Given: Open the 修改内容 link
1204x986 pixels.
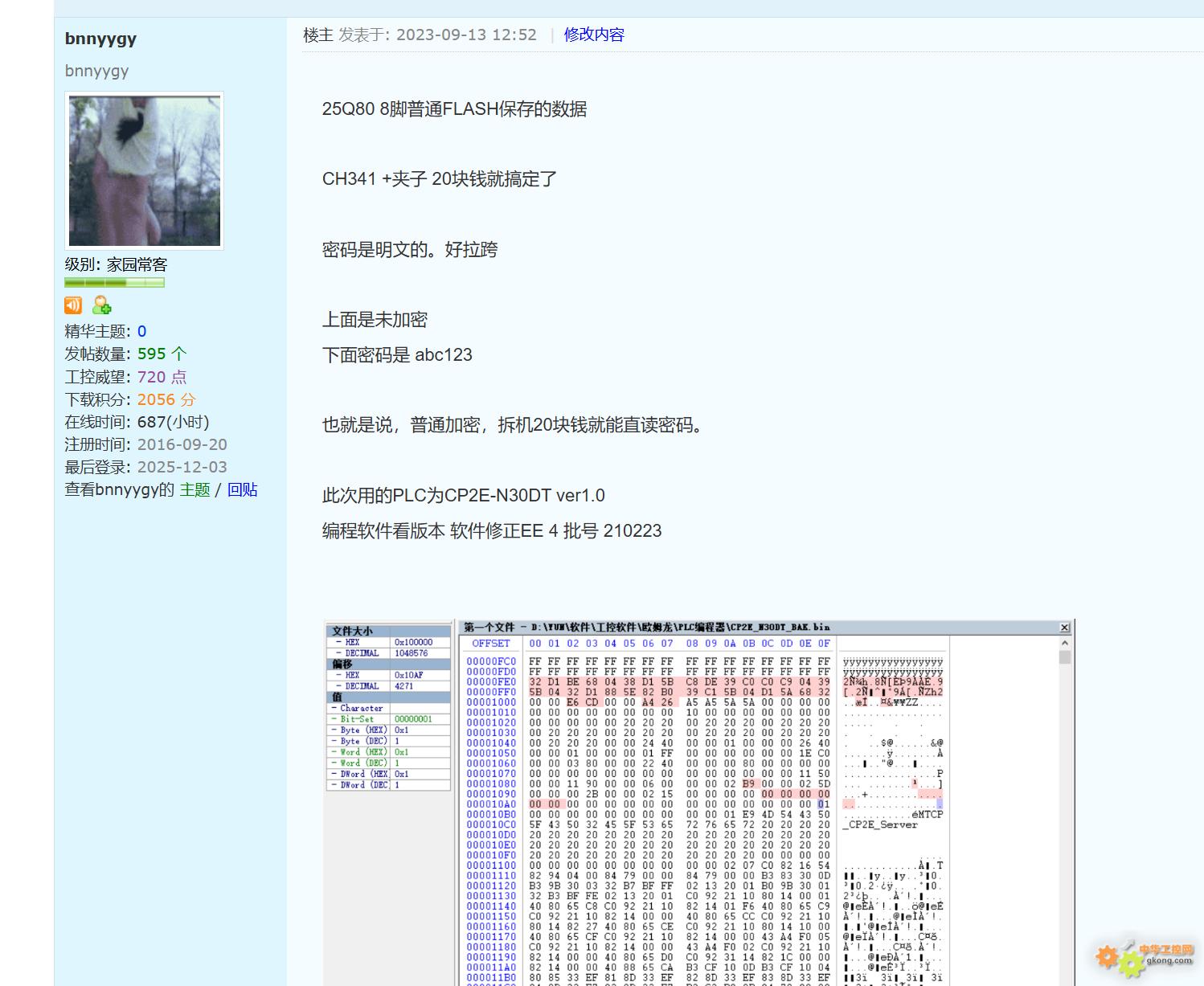Looking at the screenshot, I should tap(594, 35).
